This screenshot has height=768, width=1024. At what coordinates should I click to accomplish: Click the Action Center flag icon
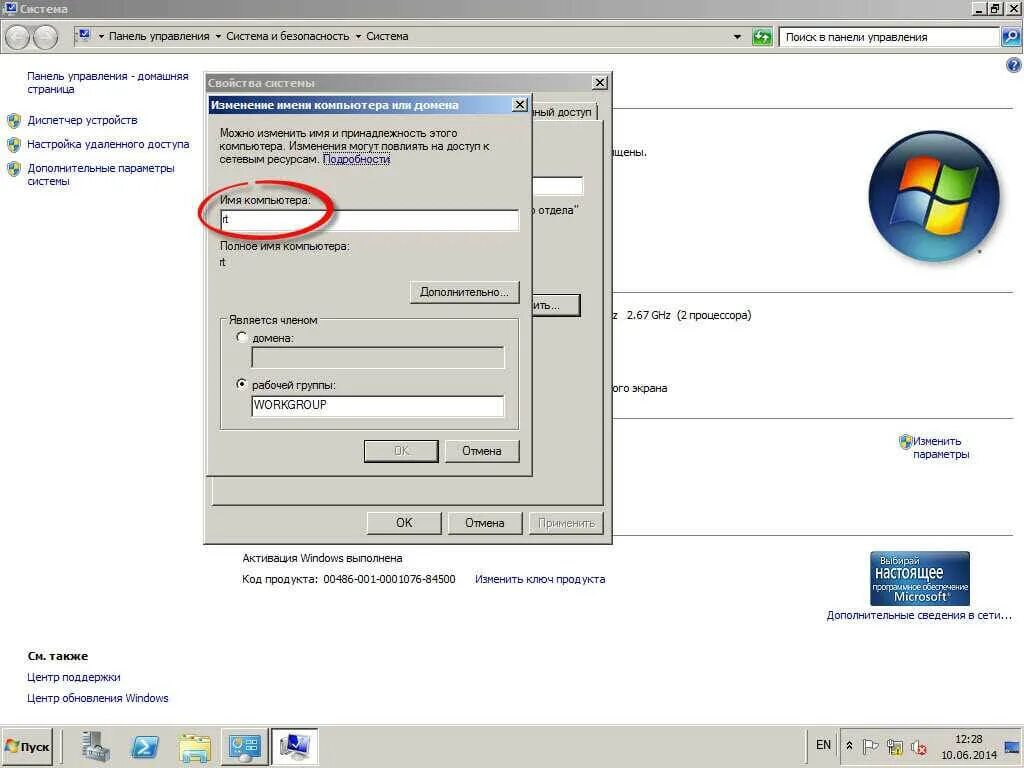click(x=870, y=746)
